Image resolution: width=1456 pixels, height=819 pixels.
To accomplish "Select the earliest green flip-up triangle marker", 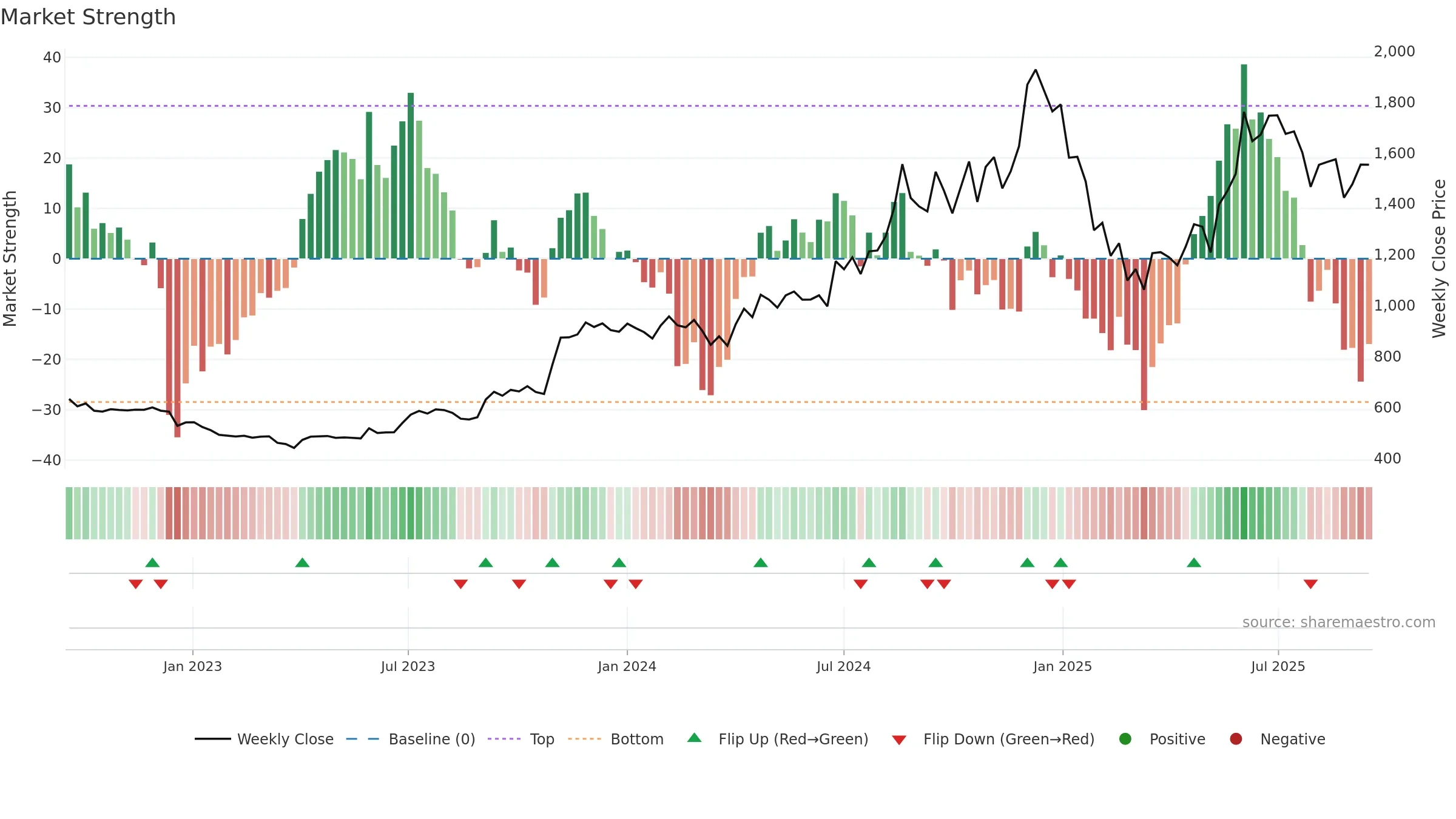I will tap(152, 562).
